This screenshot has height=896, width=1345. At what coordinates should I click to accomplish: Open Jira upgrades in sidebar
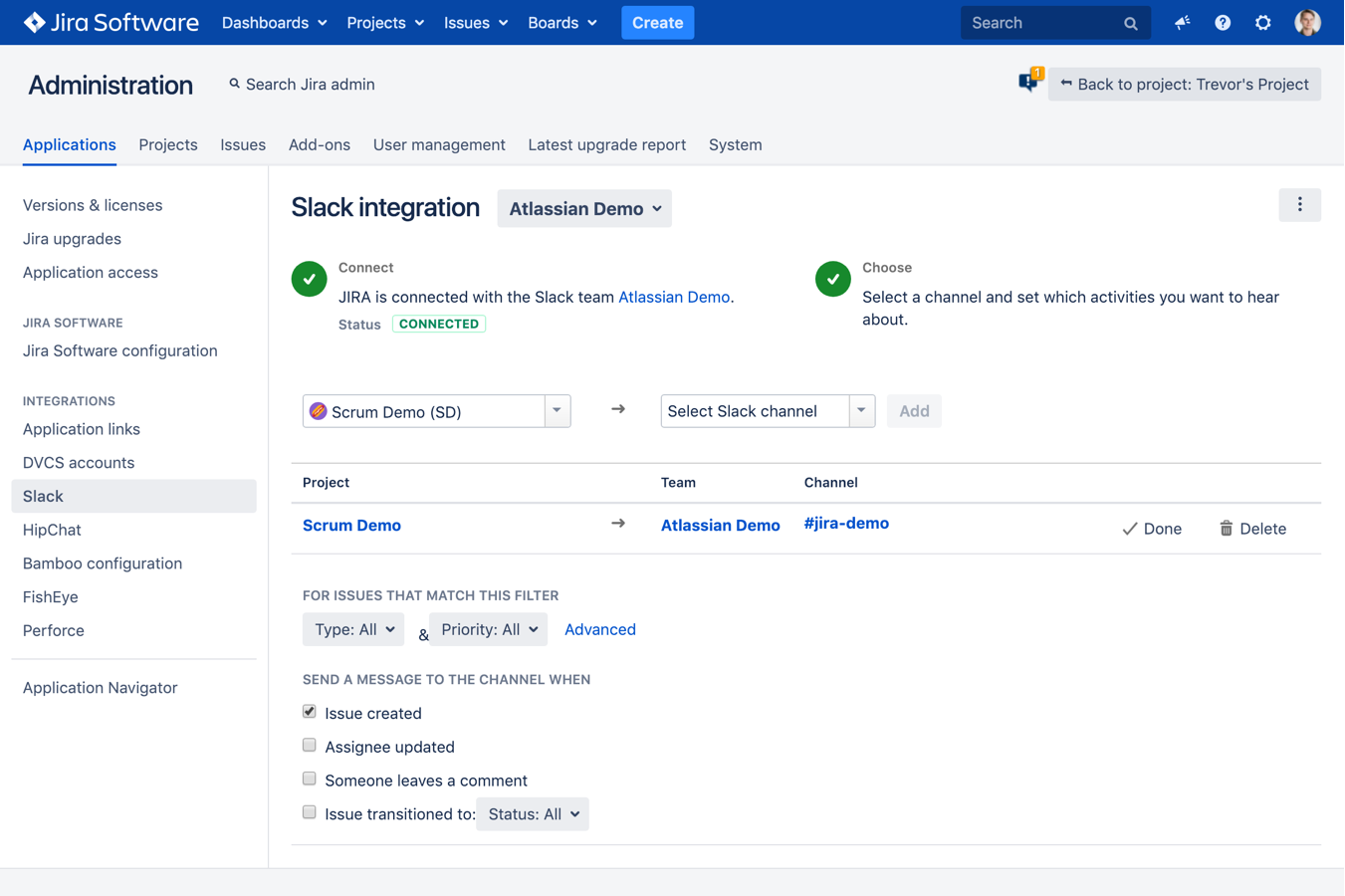(72, 239)
